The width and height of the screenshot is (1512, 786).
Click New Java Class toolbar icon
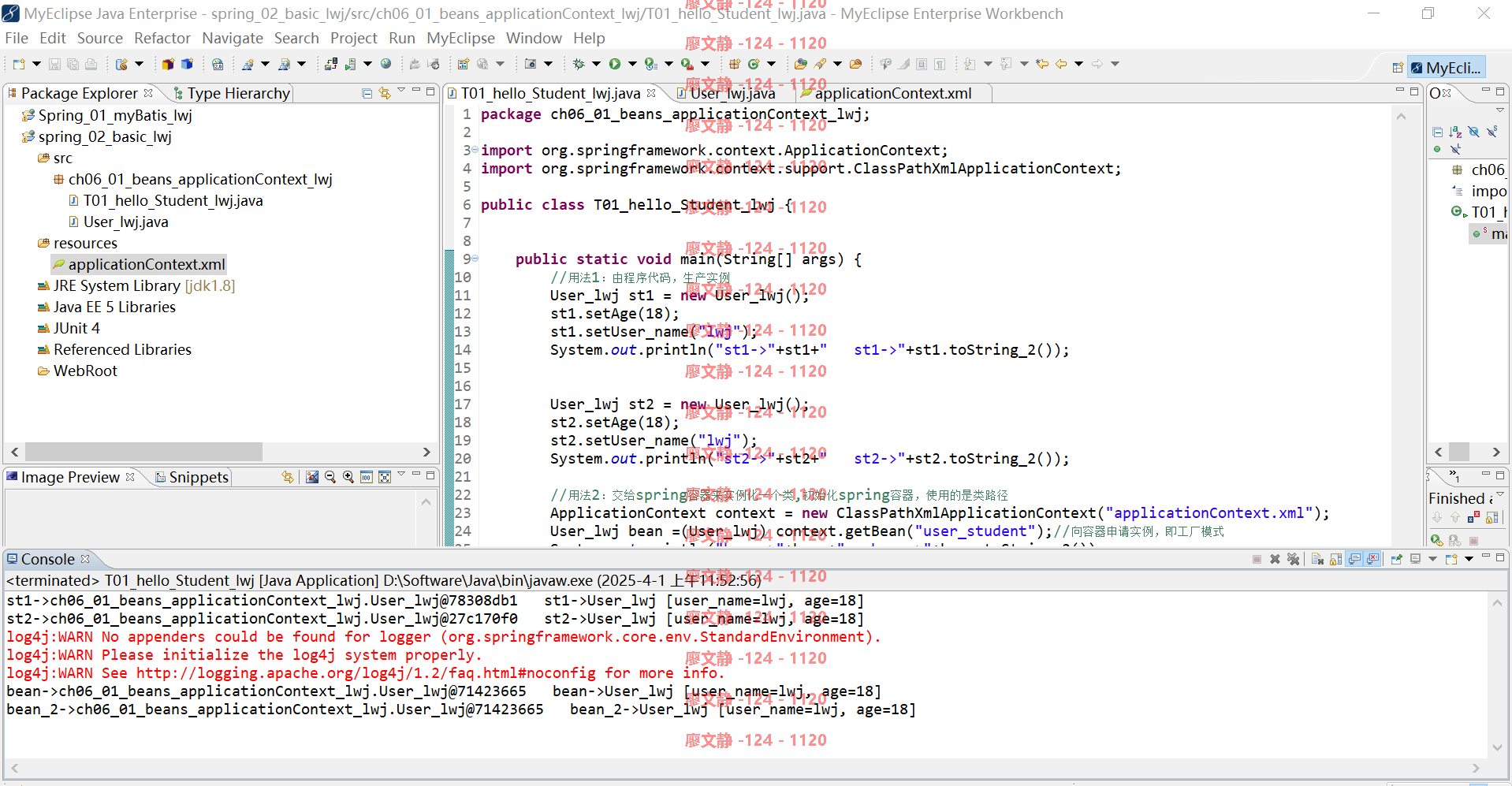pos(754,64)
